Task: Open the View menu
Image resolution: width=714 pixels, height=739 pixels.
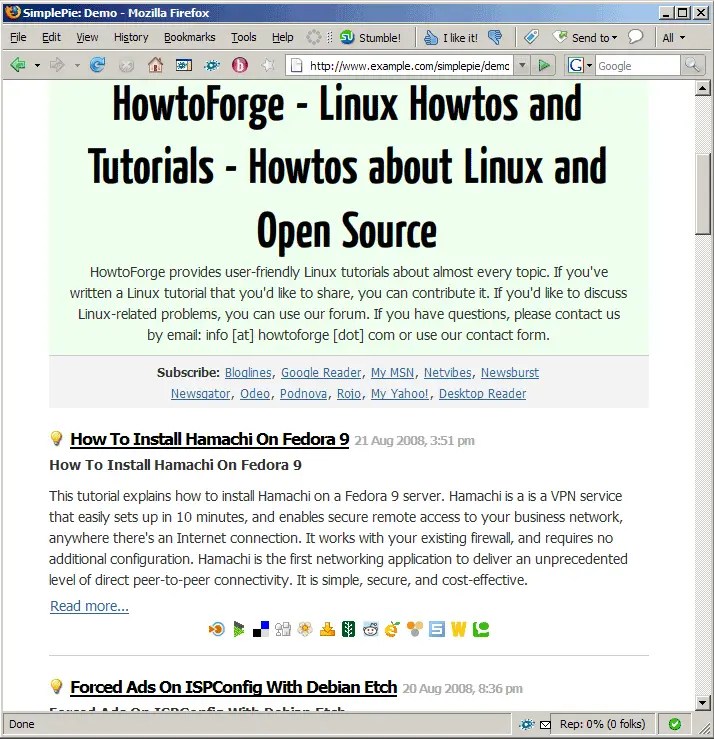Action: point(87,37)
